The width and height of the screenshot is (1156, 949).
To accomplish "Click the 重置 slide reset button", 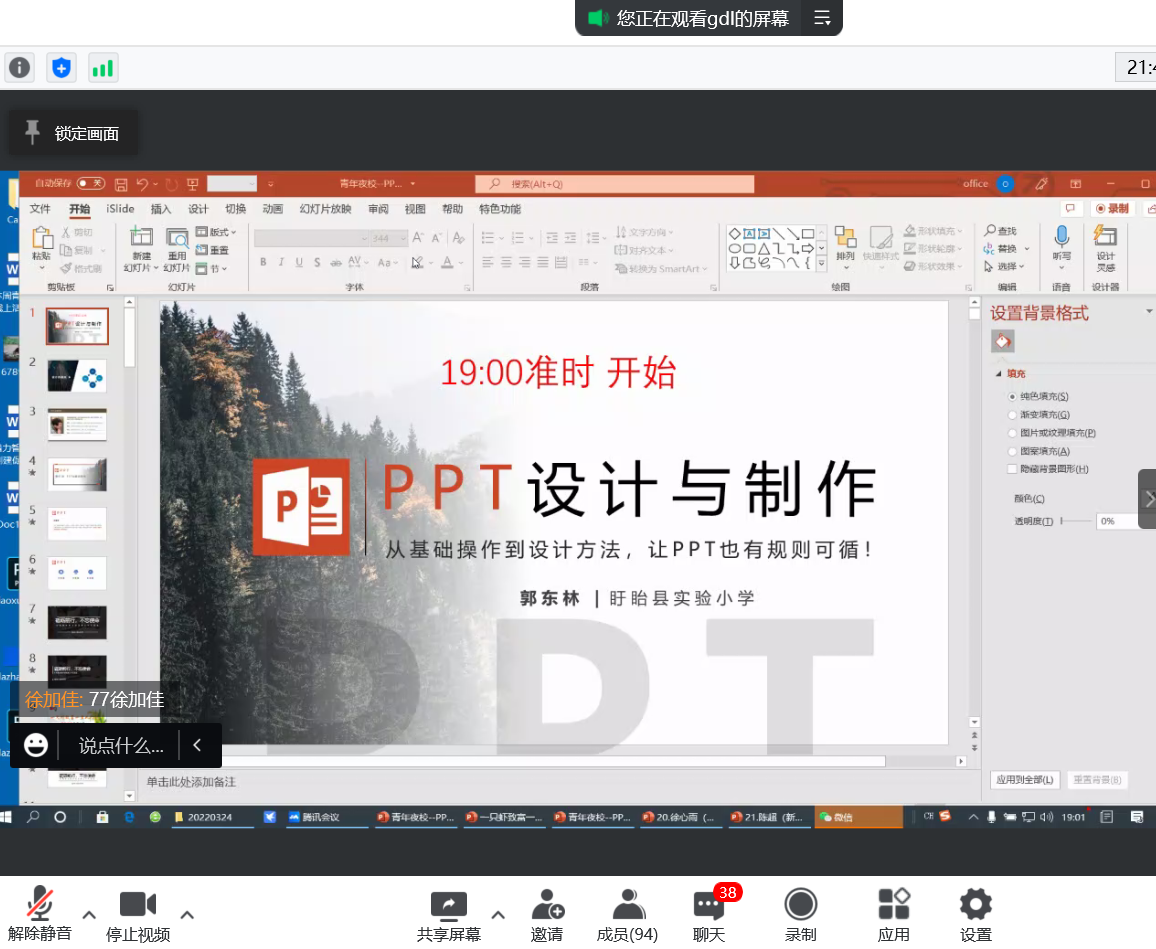I will [x=212, y=250].
